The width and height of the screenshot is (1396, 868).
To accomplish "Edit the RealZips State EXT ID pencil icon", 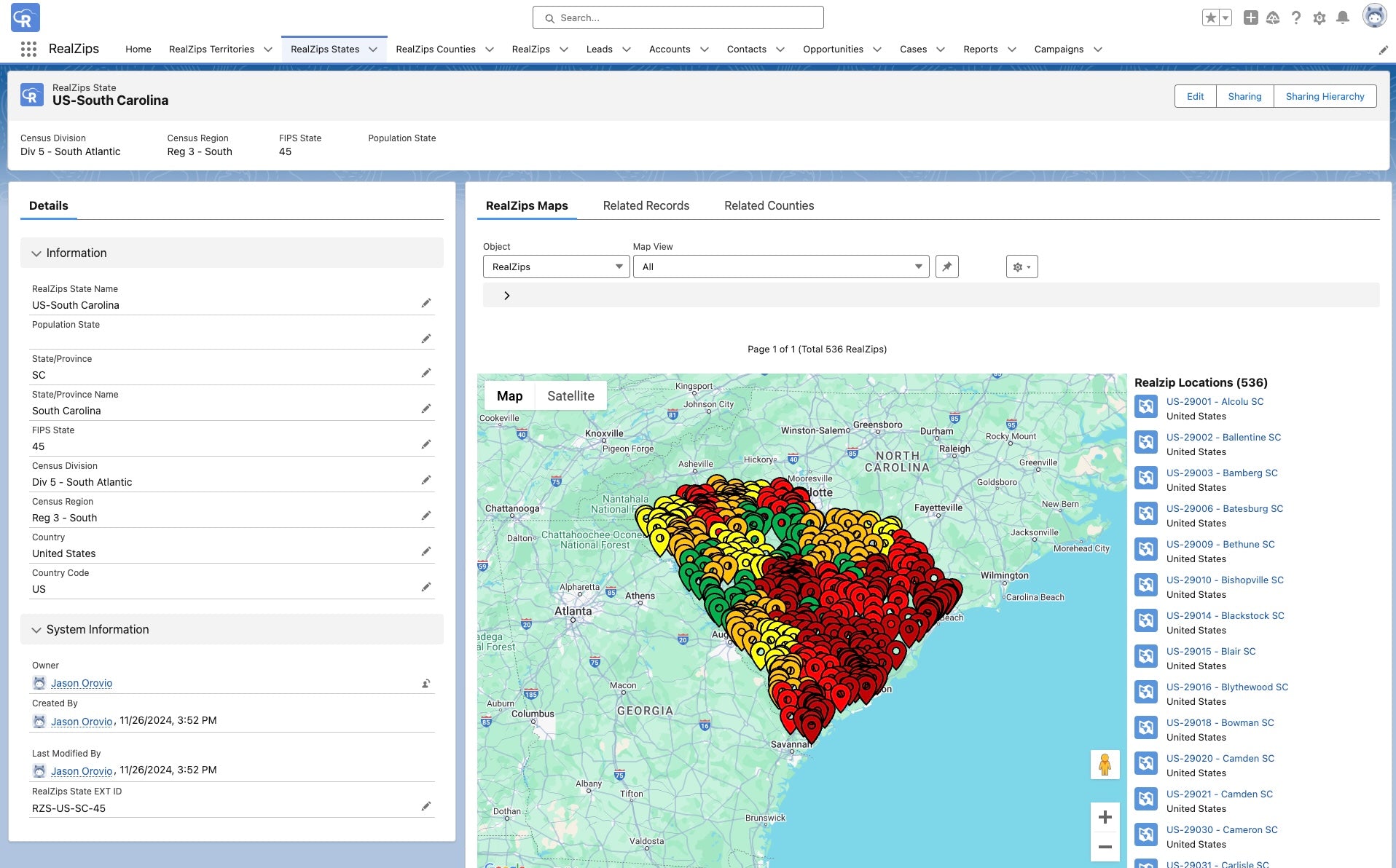I will click(x=426, y=806).
